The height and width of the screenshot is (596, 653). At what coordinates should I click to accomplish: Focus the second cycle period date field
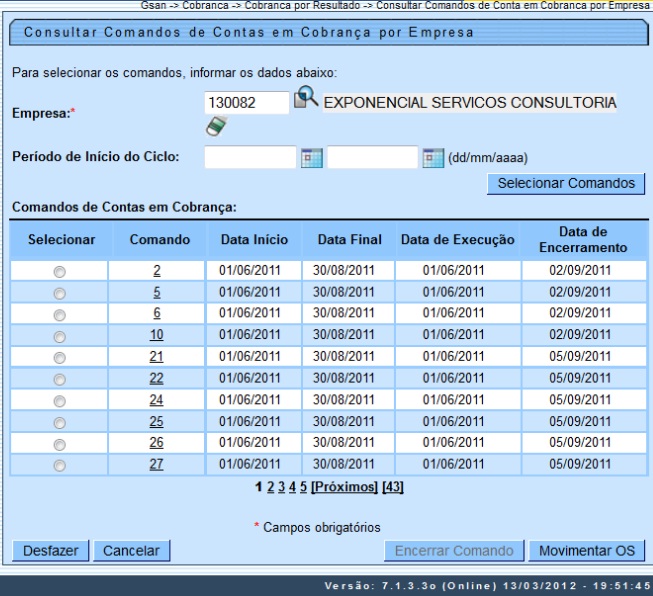pyautogui.click(x=372, y=158)
